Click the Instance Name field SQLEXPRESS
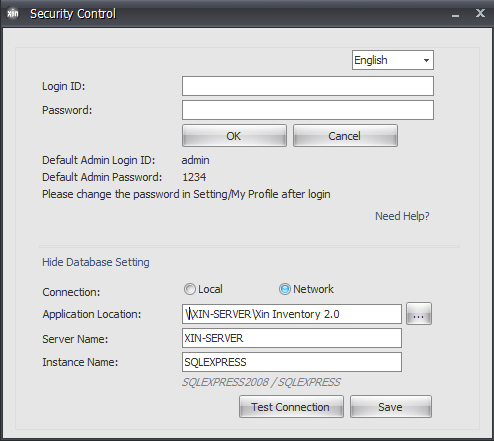Screen dimensions: 494x441 point(292,362)
